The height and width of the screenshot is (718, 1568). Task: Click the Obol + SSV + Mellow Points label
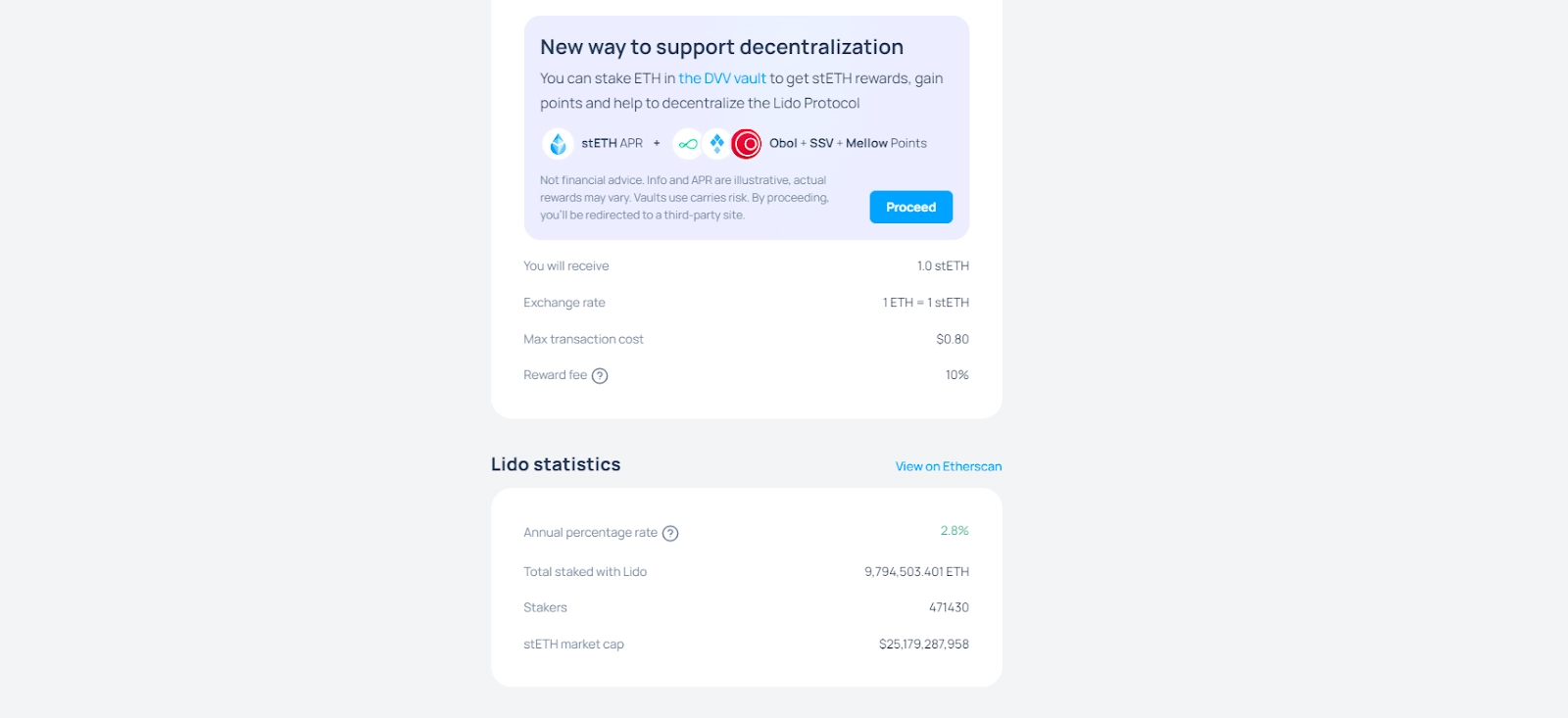(x=848, y=143)
